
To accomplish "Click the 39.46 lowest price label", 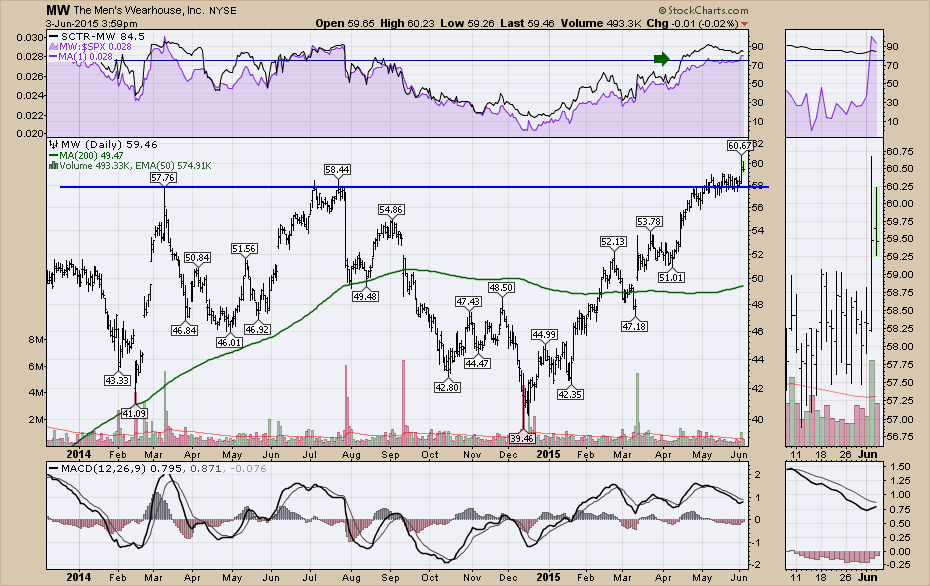I will coord(522,438).
